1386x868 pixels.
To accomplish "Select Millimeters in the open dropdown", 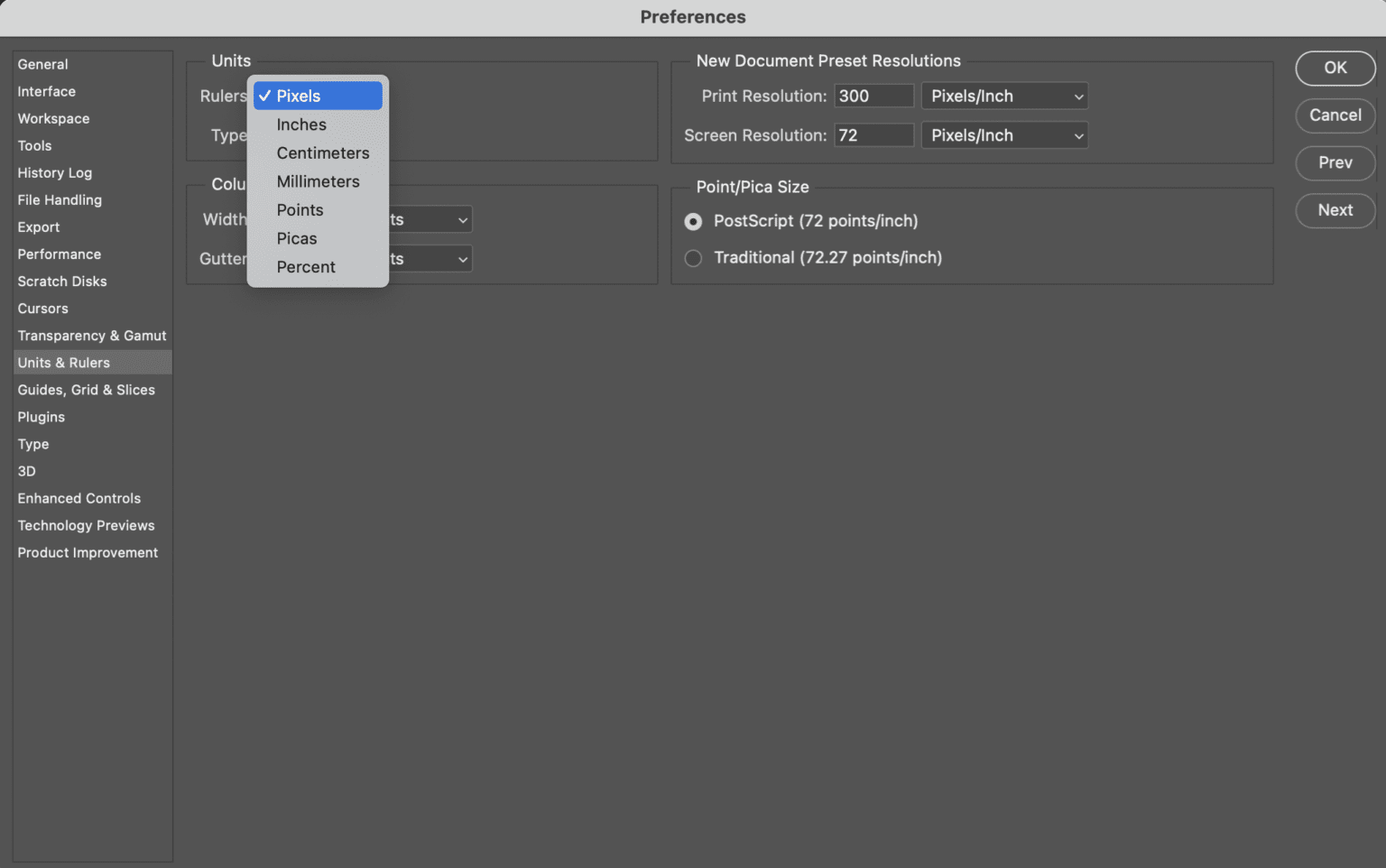I will pos(318,181).
